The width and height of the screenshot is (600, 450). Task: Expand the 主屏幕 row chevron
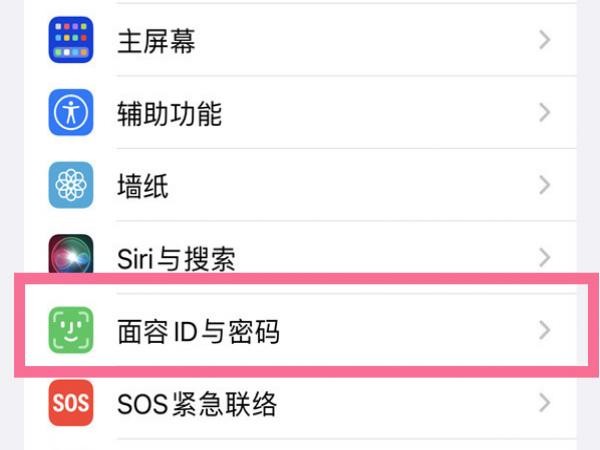pos(545,40)
